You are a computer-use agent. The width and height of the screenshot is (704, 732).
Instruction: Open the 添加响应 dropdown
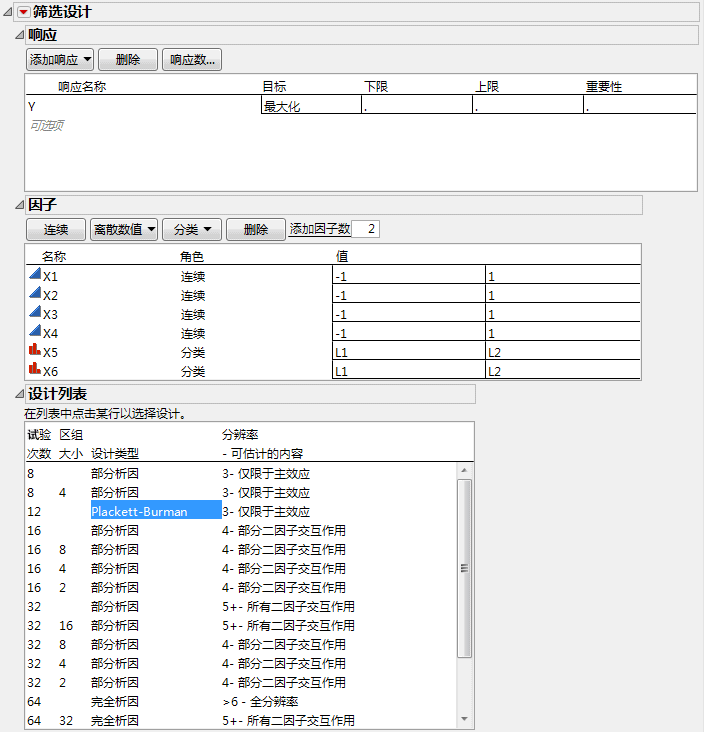60,60
